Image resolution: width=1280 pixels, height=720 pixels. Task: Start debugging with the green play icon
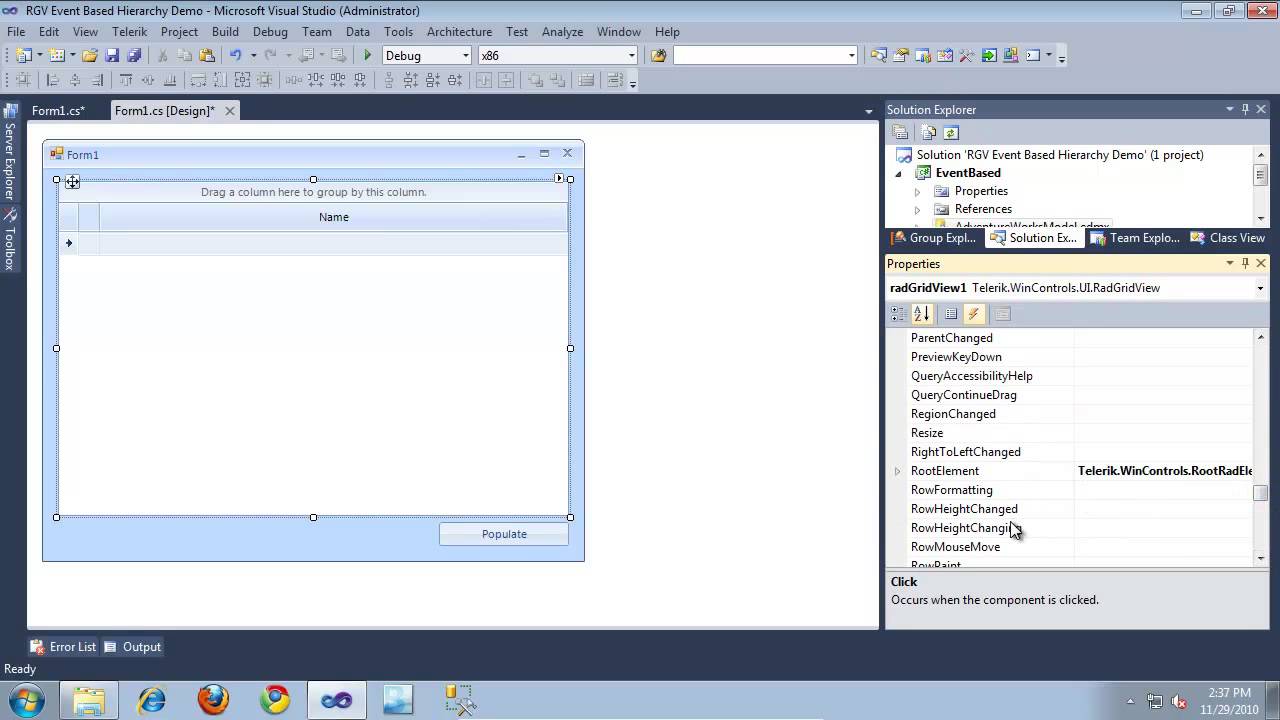[x=368, y=56]
